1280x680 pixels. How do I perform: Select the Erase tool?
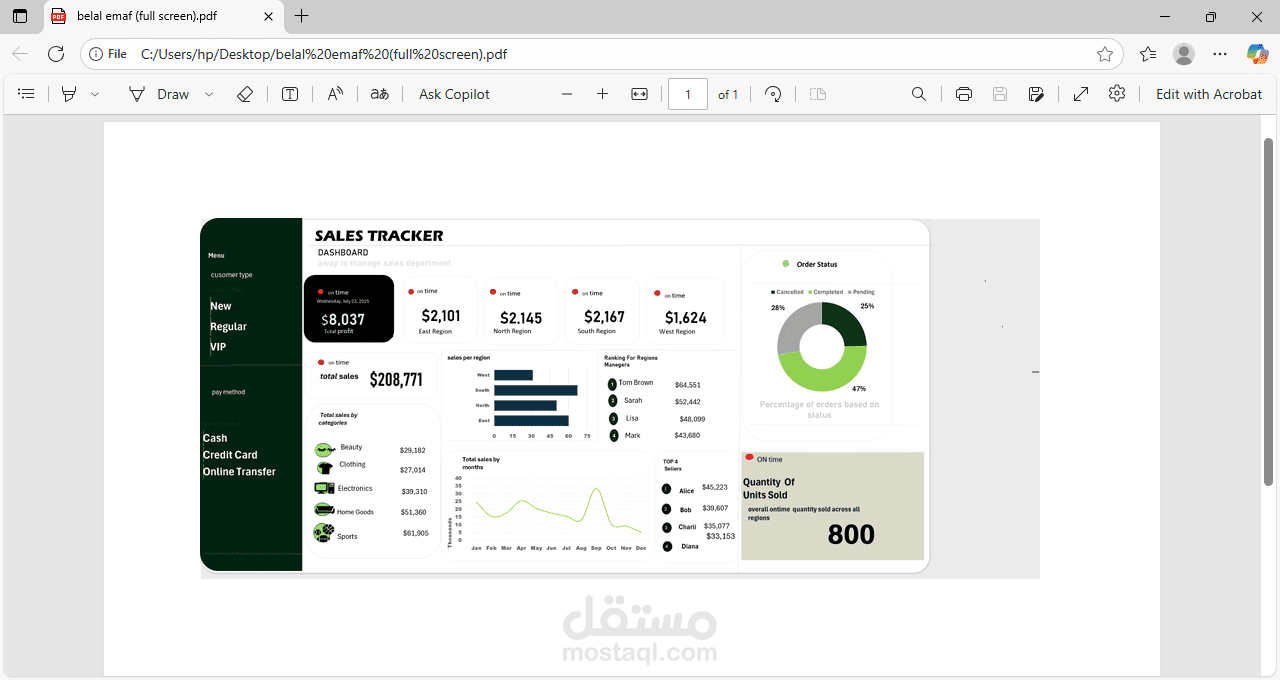pyautogui.click(x=245, y=94)
